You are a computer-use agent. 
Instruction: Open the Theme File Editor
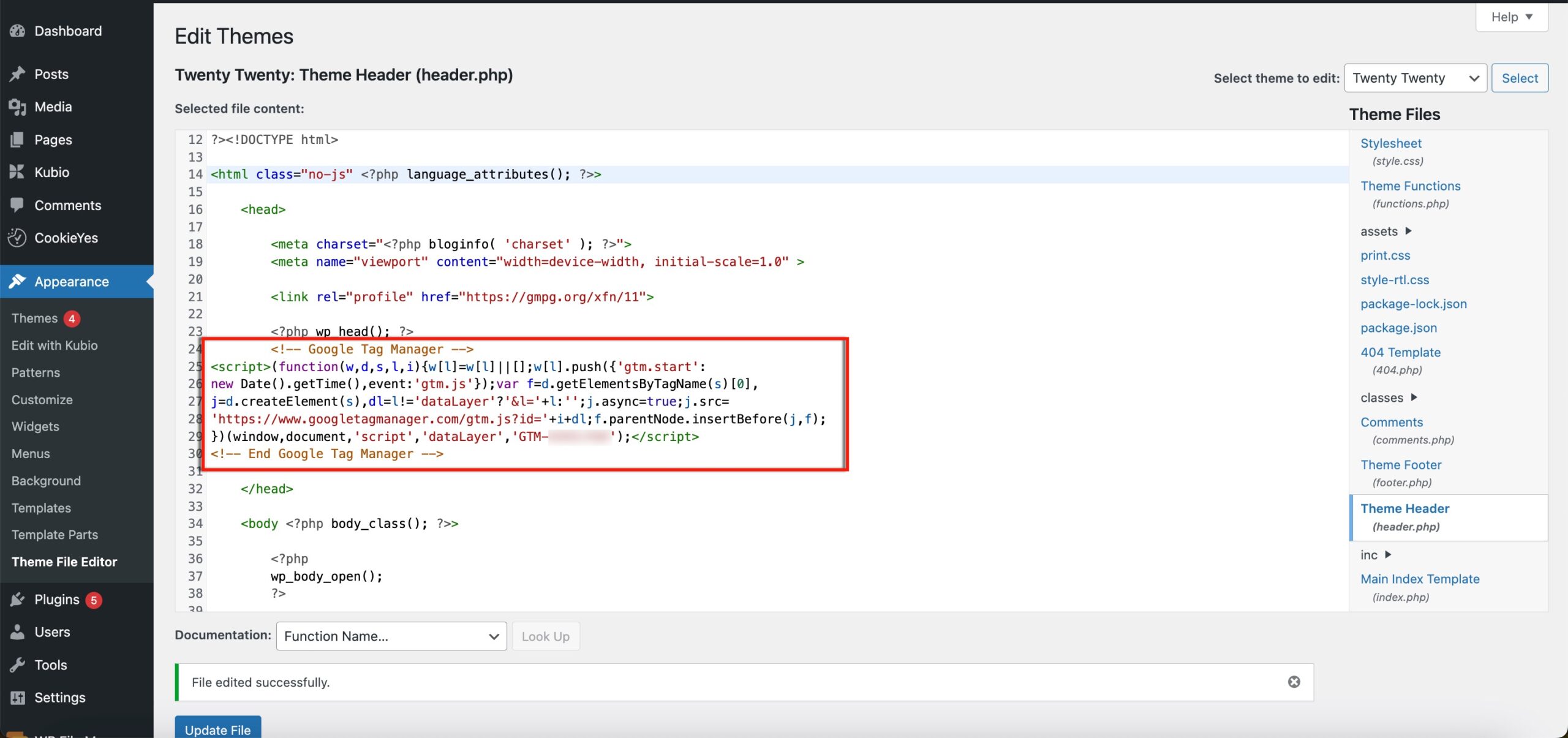(x=64, y=561)
